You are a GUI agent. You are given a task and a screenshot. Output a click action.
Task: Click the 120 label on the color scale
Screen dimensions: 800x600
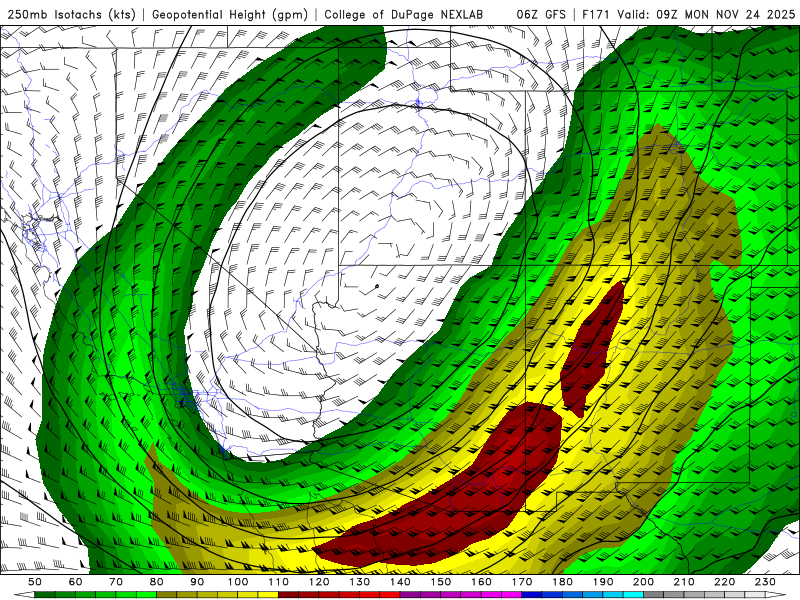[319, 582]
